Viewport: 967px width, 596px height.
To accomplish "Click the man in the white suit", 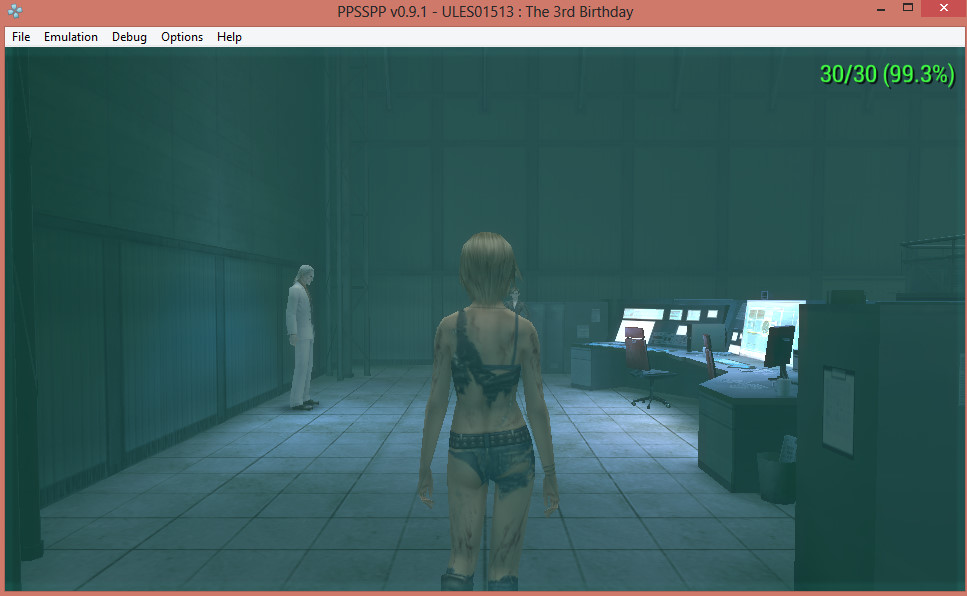I will [301, 335].
